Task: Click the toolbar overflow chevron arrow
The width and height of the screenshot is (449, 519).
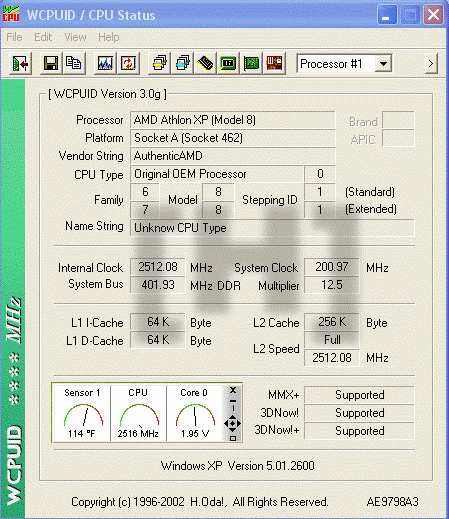Action: pyautogui.click(x=431, y=63)
